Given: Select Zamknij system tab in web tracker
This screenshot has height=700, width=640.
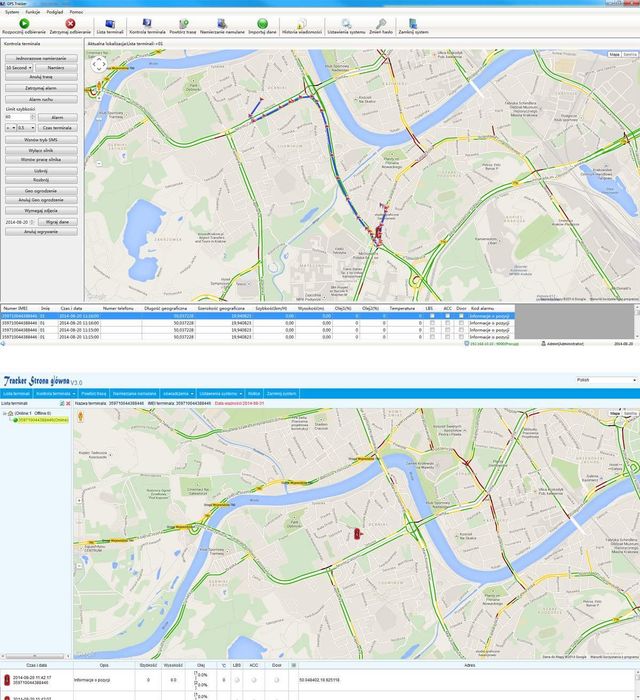Looking at the screenshot, I should coord(281,394).
